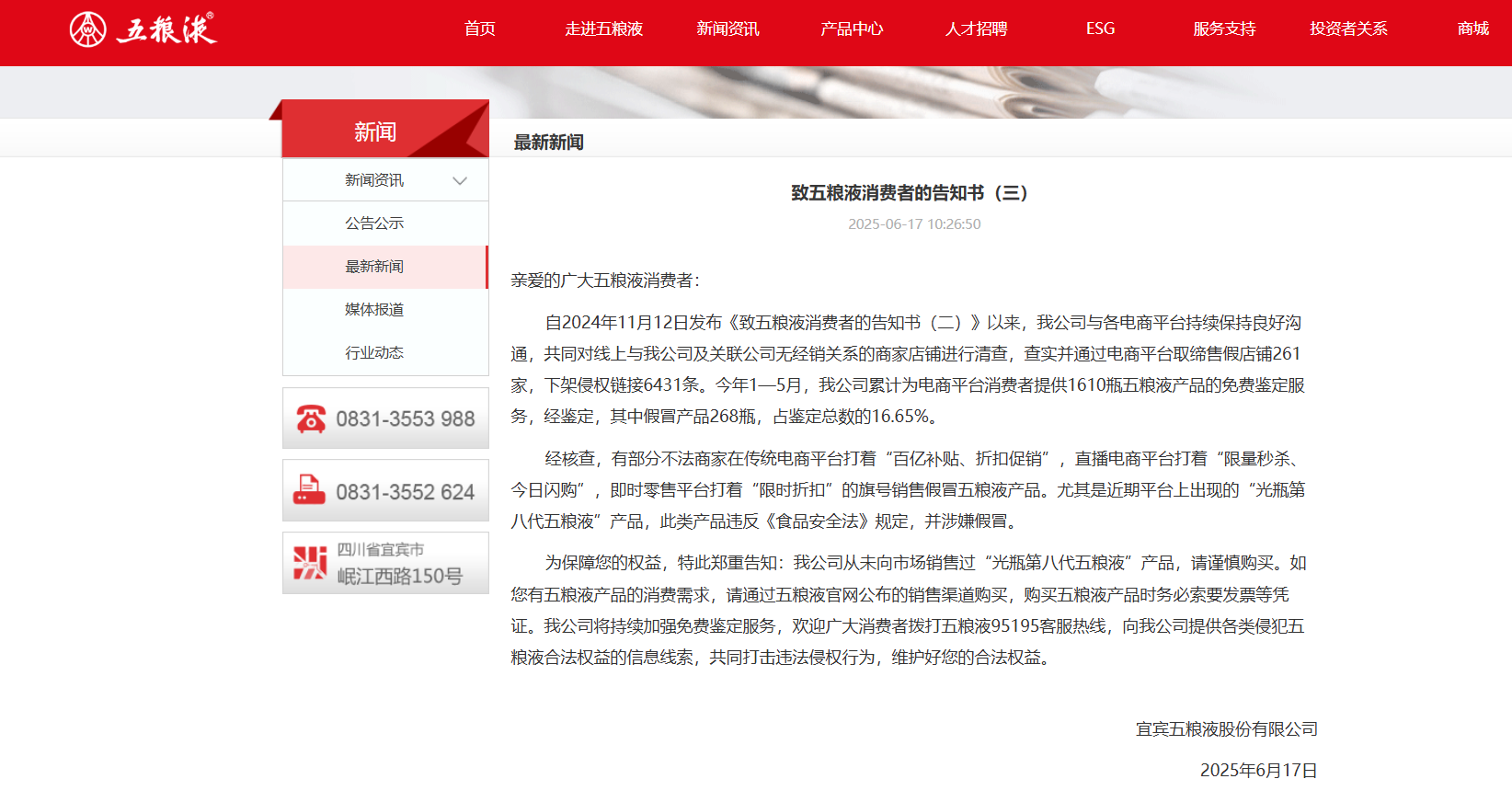Select 最新新闻 in the sidebar

coord(374,267)
